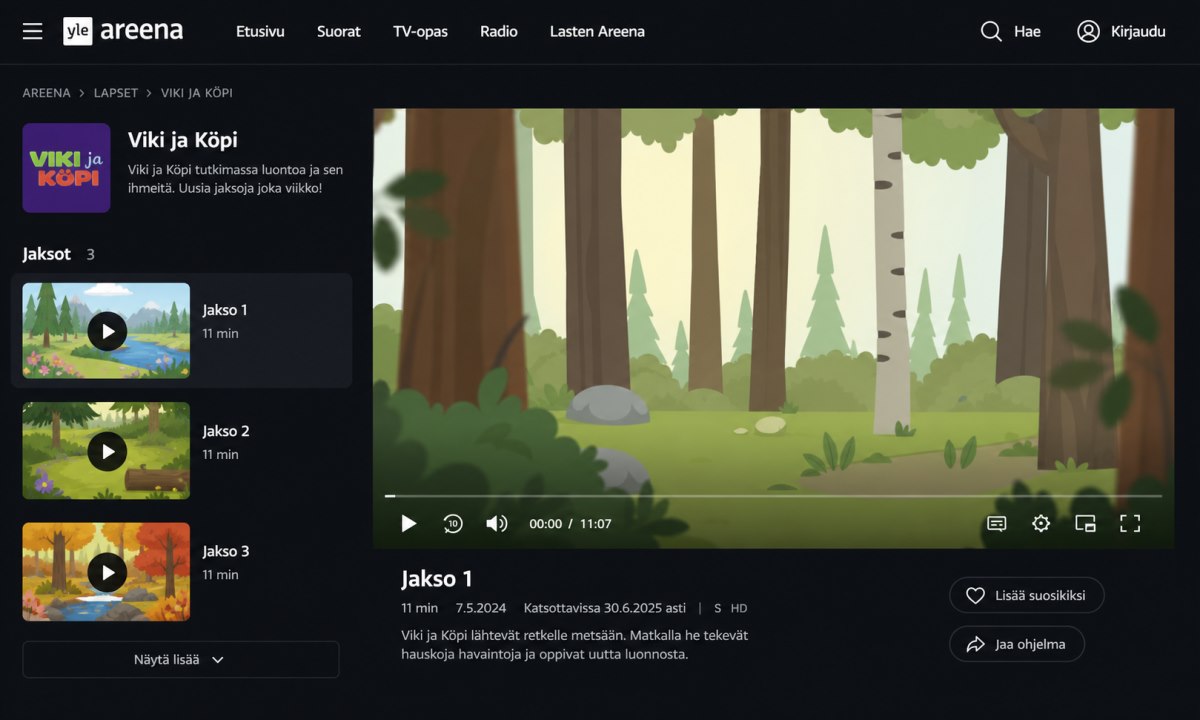Toggle subtitles in the player
The width and height of the screenshot is (1200, 720).
(997, 523)
